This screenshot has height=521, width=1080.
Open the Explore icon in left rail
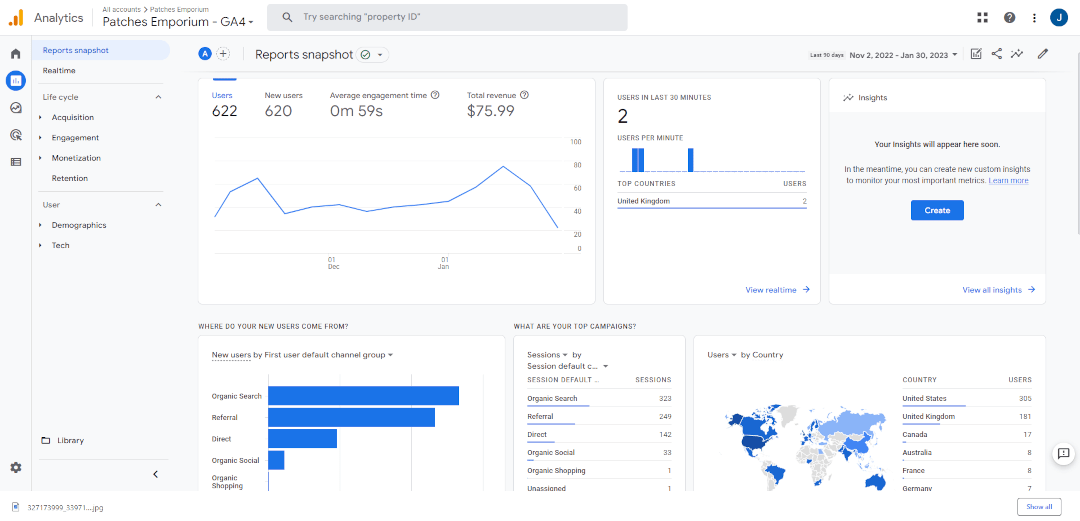tap(16, 108)
